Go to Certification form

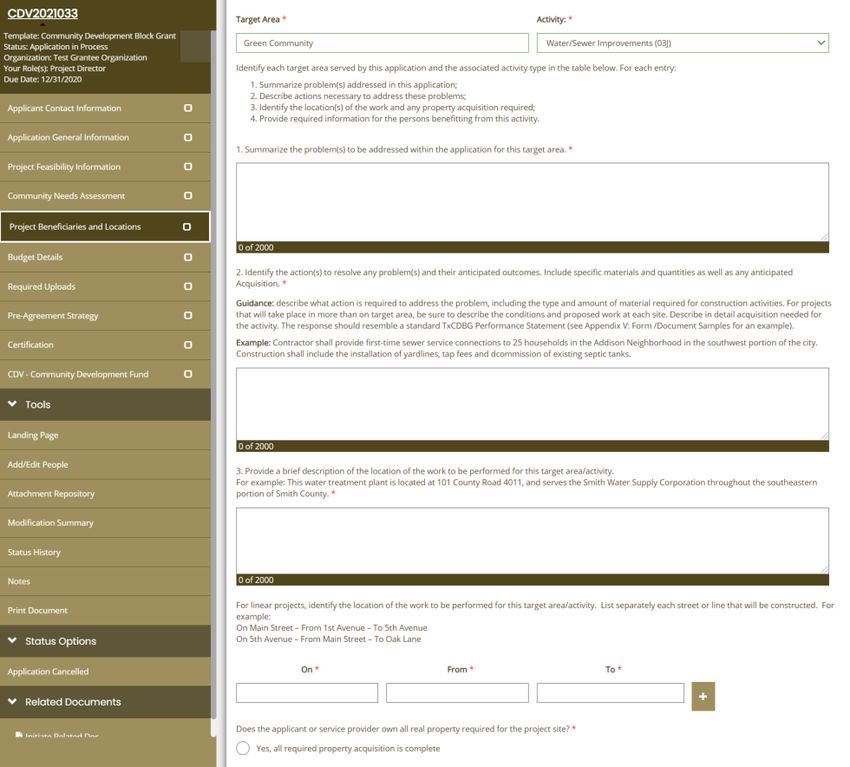coord(30,345)
